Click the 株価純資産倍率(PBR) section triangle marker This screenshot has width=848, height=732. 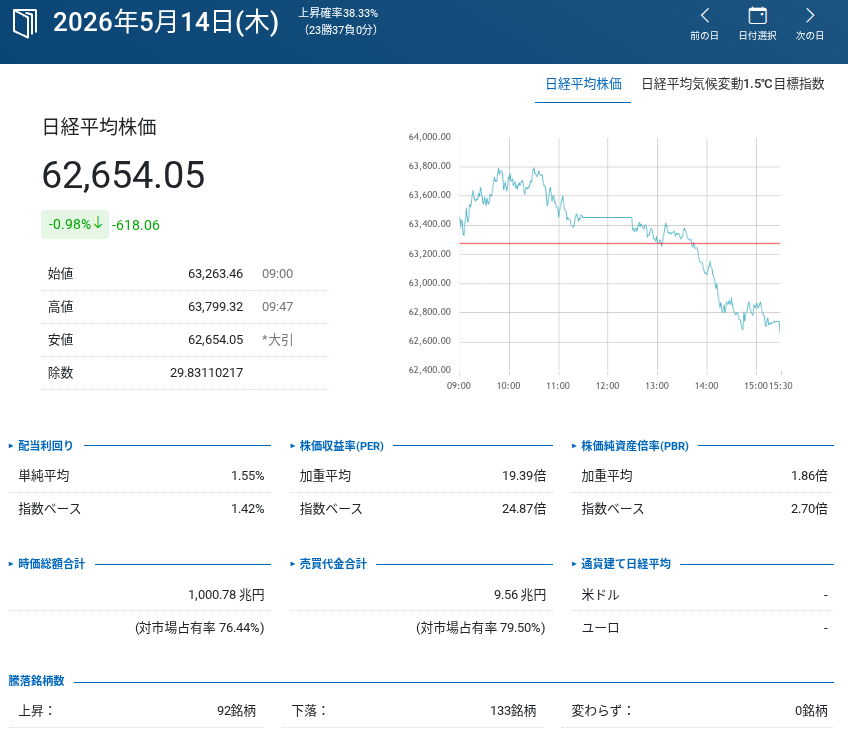pyautogui.click(x=574, y=446)
